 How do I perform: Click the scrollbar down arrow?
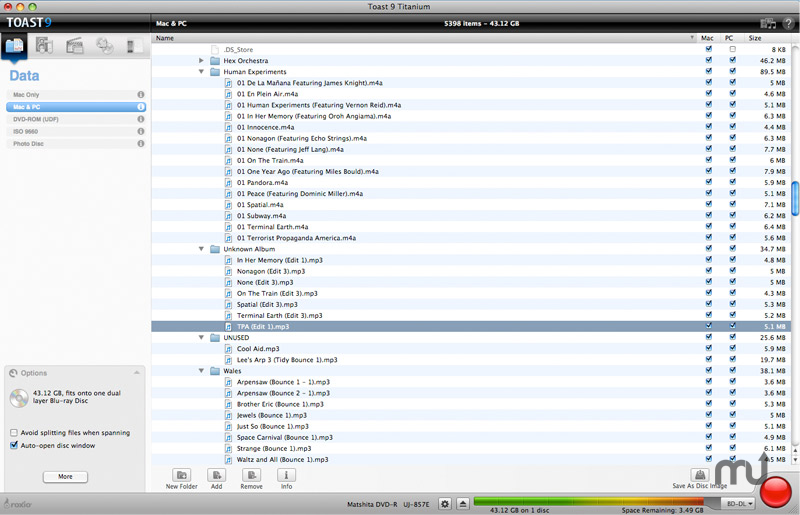(x=795, y=460)
